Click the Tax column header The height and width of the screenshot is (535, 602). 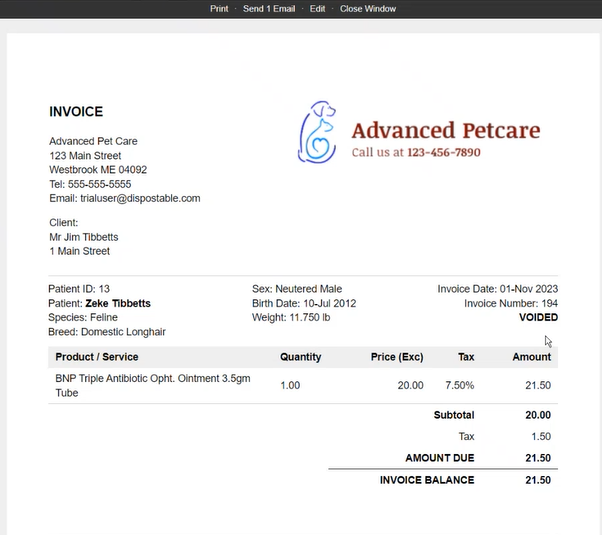tap(465, 357)
